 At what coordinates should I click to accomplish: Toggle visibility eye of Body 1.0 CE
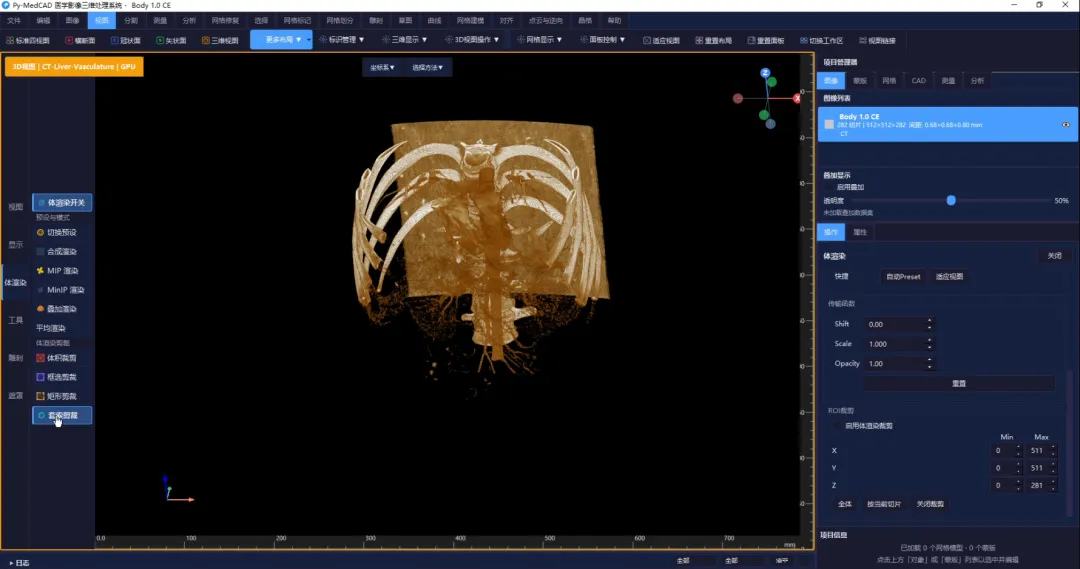click(x=1066, y=125)
